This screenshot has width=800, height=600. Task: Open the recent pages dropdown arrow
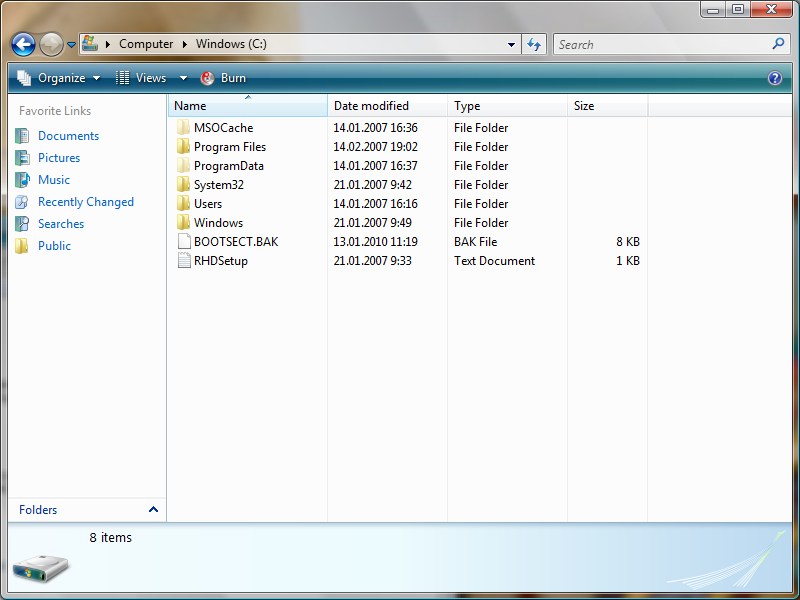click(x=71, y=45)
